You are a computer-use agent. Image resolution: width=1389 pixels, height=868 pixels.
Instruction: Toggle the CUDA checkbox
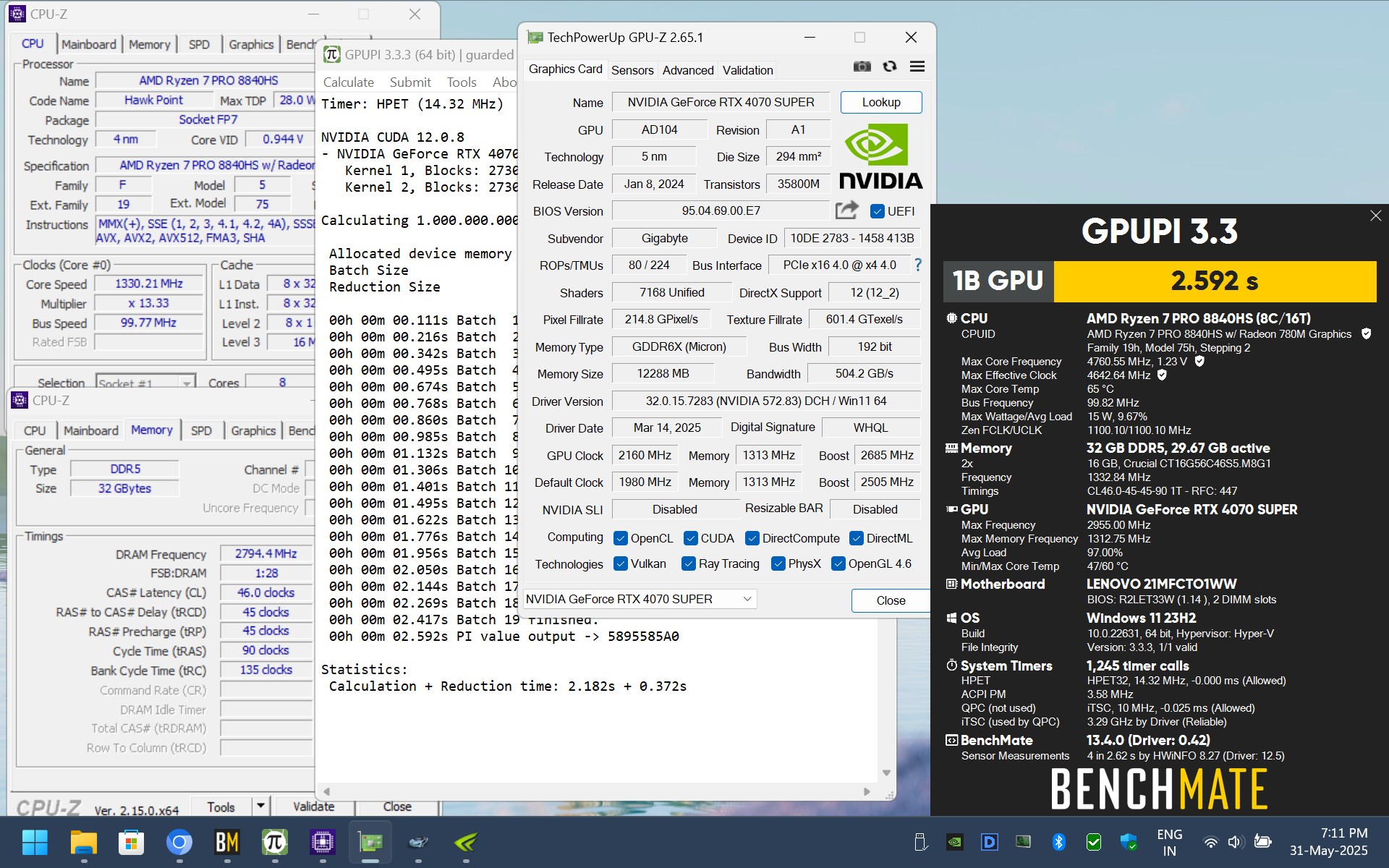690,538
